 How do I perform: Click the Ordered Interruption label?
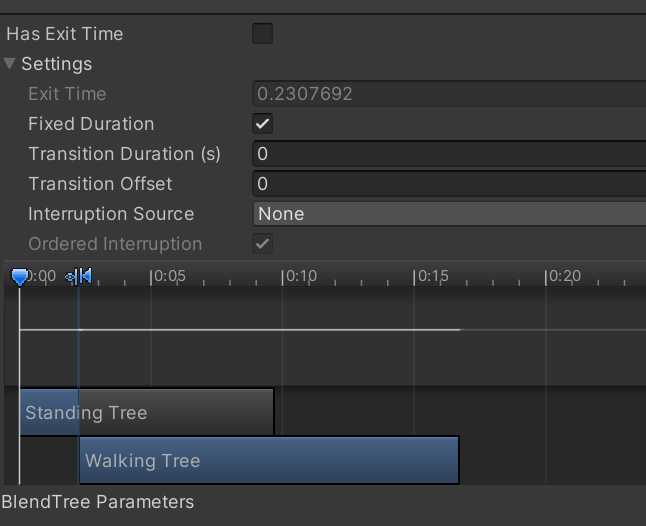[115, 244]
